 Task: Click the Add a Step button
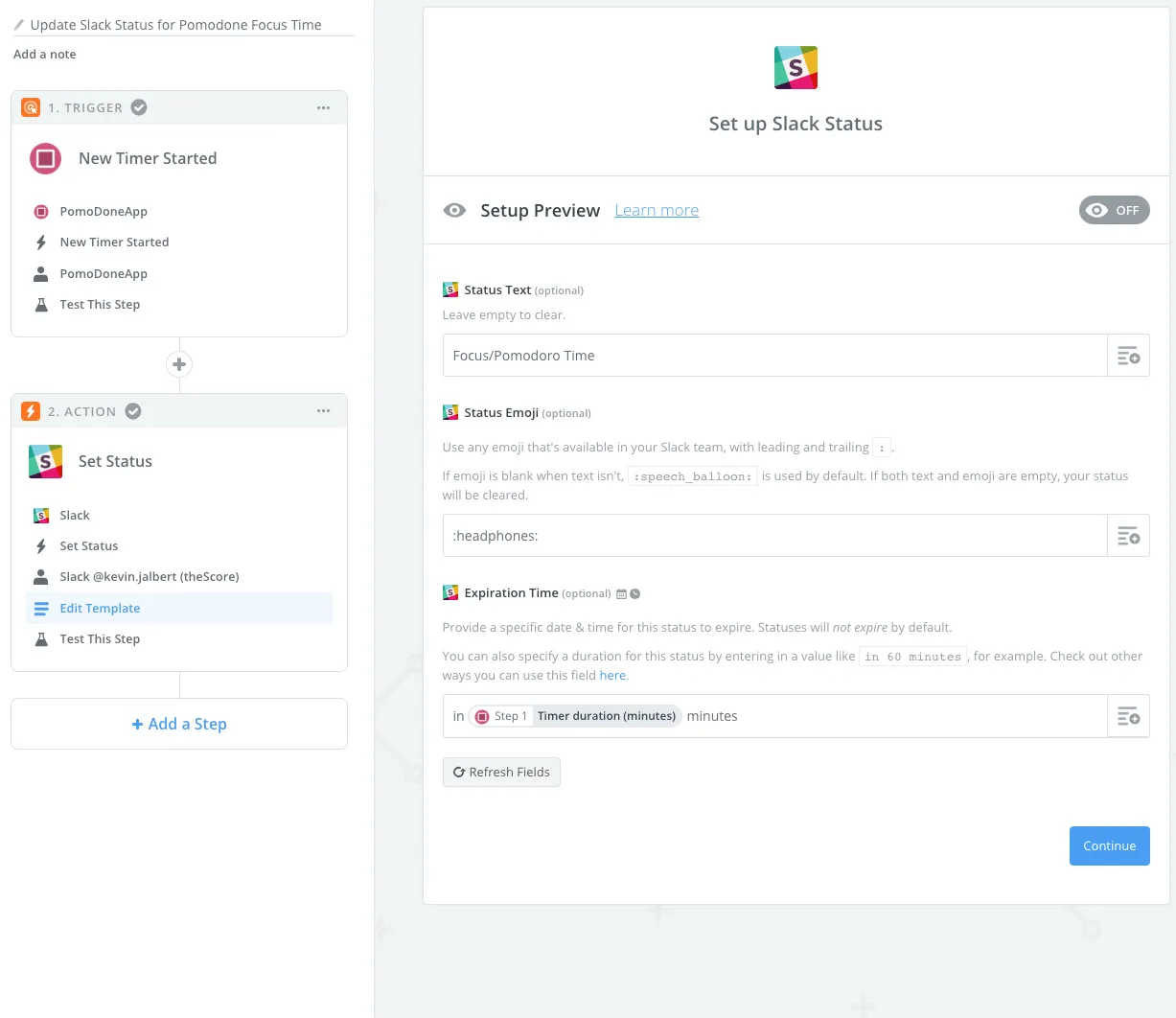click(x=179, y=724)
